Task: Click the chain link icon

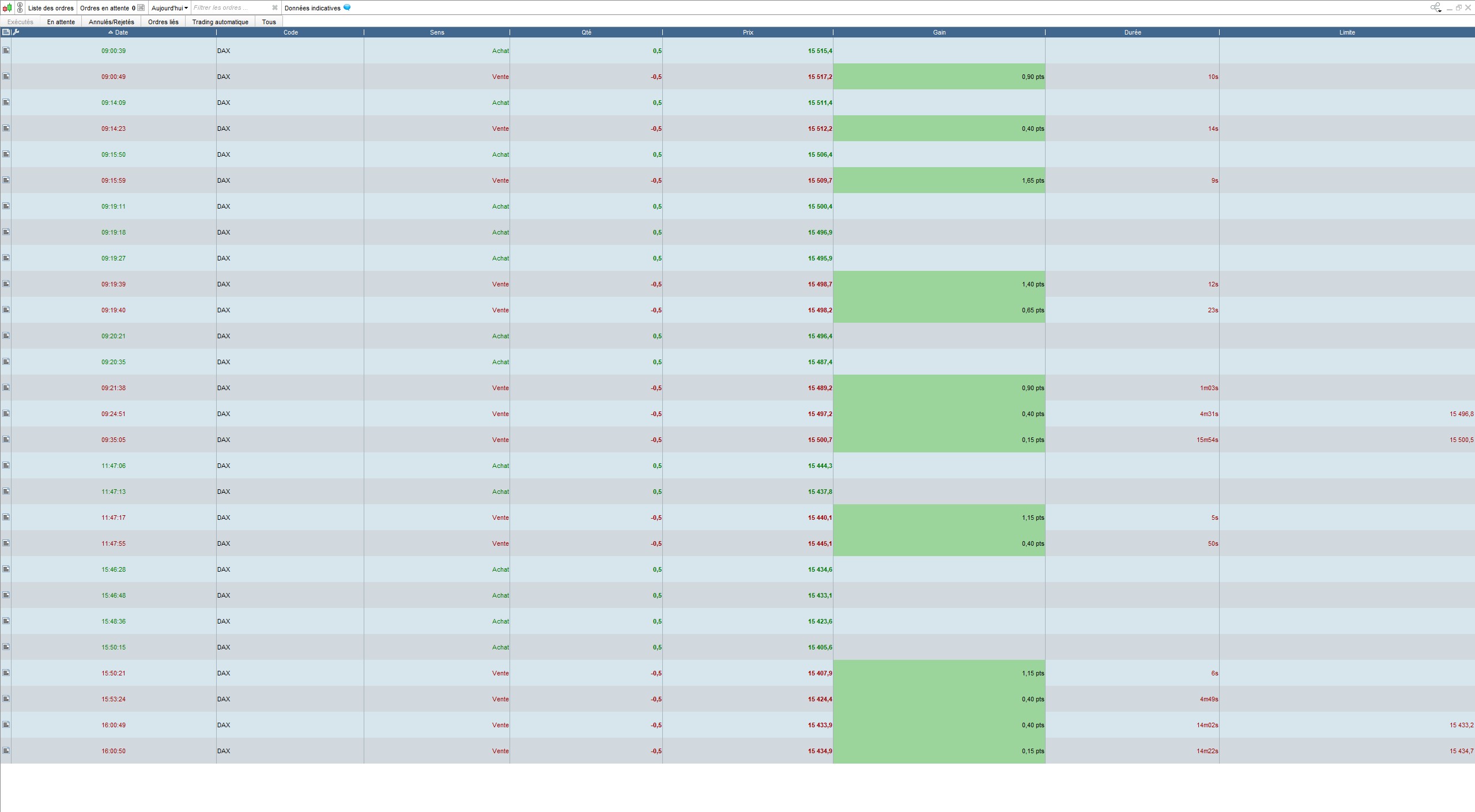Action: 20,7
